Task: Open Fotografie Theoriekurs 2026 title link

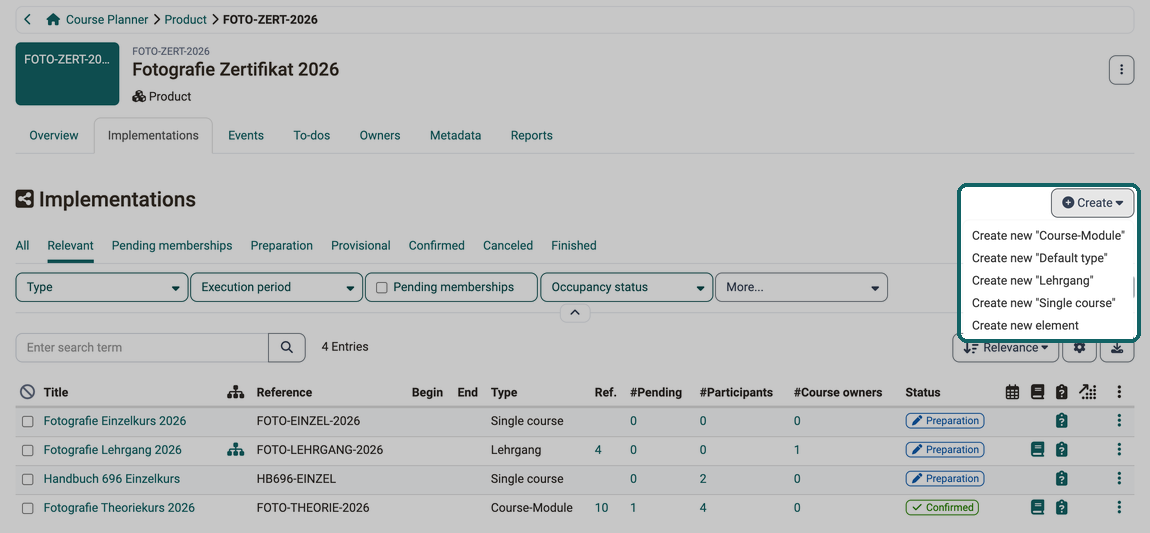Action: click(119, 507)
